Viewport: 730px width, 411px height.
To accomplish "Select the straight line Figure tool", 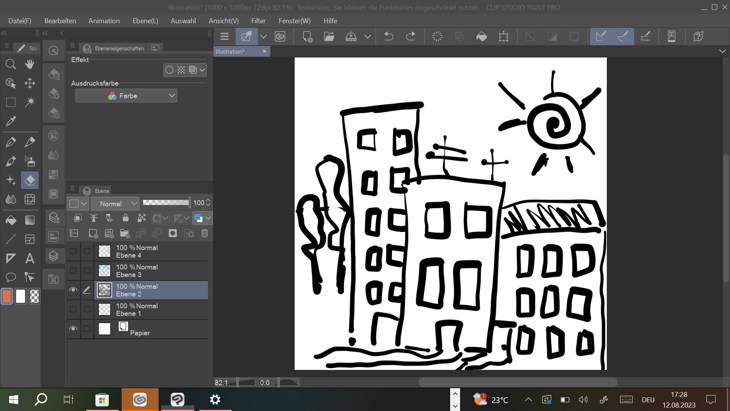I will point(11,239).
